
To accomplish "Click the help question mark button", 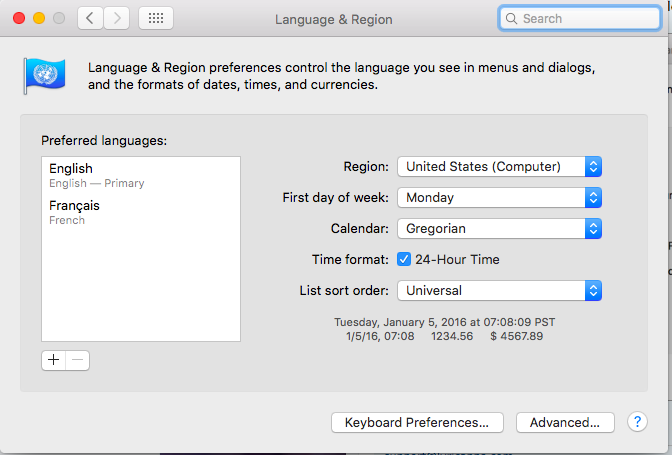I will pos(637,422).
